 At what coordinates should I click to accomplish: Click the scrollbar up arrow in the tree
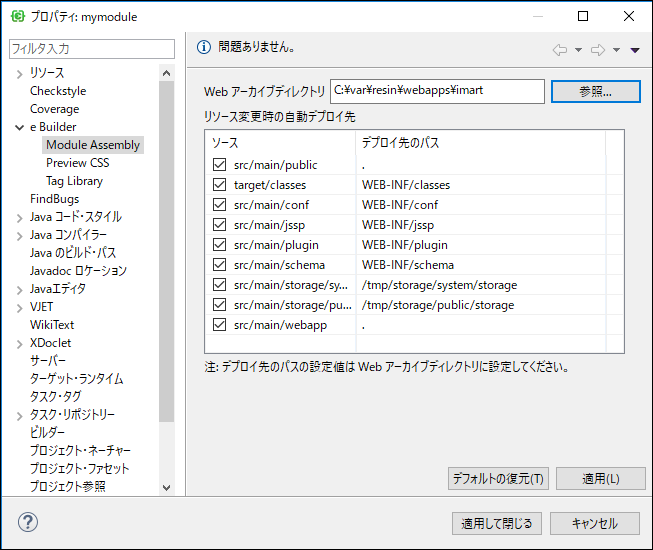(x=167, y=73)
